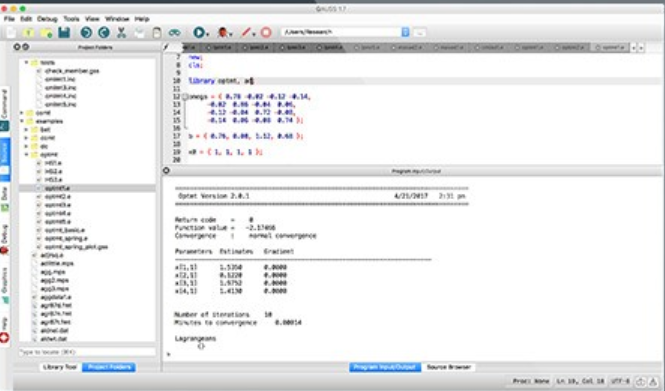Click the Type to locate search field
The image size is (665, 391).
pos(87,352)
